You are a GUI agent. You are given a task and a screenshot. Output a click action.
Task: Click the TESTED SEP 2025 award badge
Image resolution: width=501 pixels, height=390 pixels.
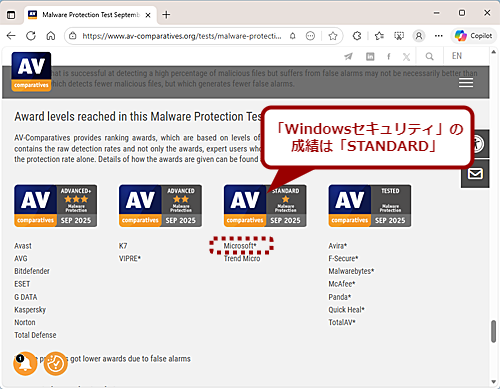(x=370, y=206)
